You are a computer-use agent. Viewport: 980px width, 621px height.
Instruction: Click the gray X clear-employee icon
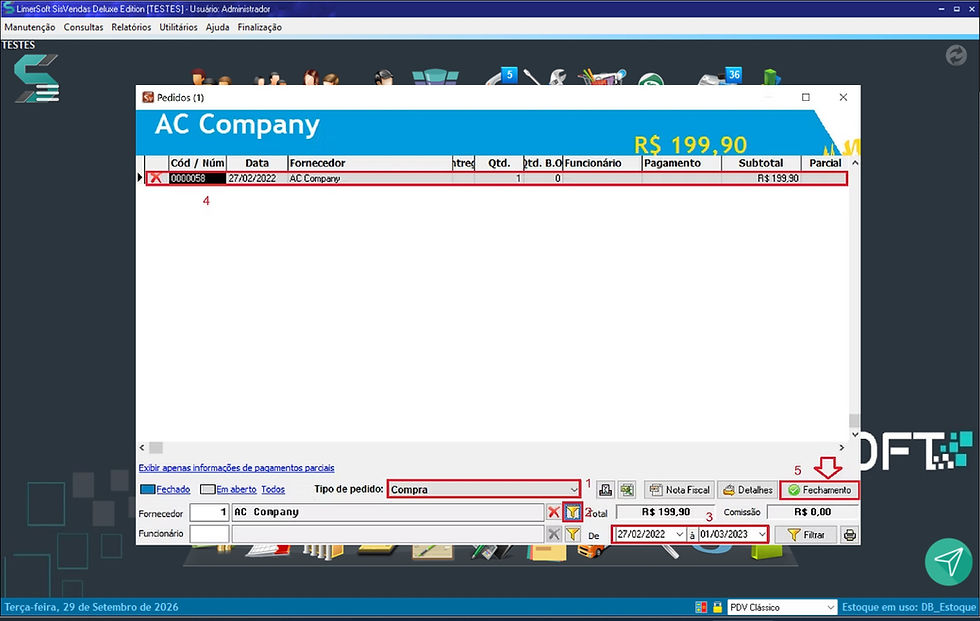coord(553,534)
